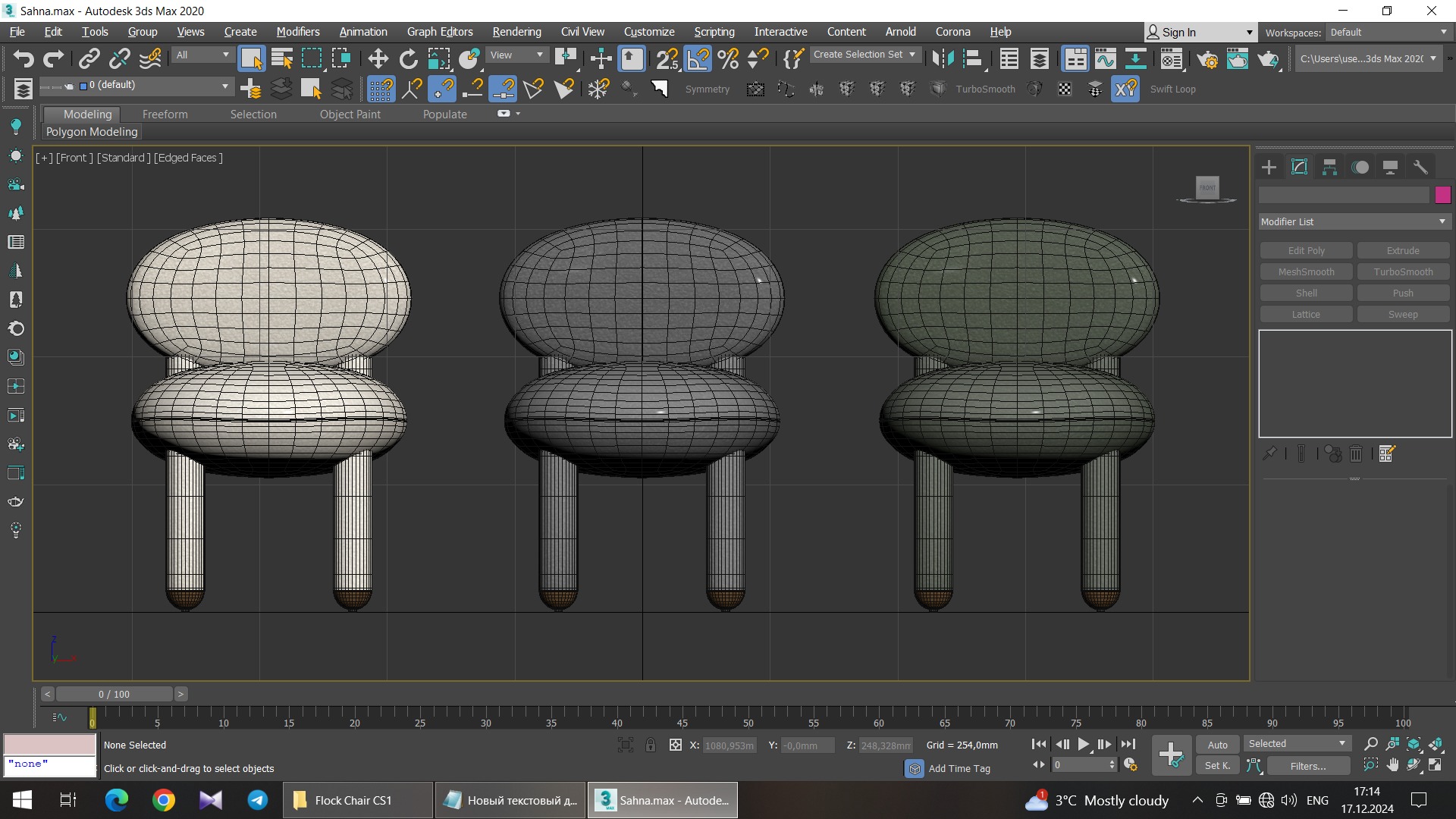
Task: Toggle Absolute/Offset transform type-in mode
Action: click(x=676, y=745)
